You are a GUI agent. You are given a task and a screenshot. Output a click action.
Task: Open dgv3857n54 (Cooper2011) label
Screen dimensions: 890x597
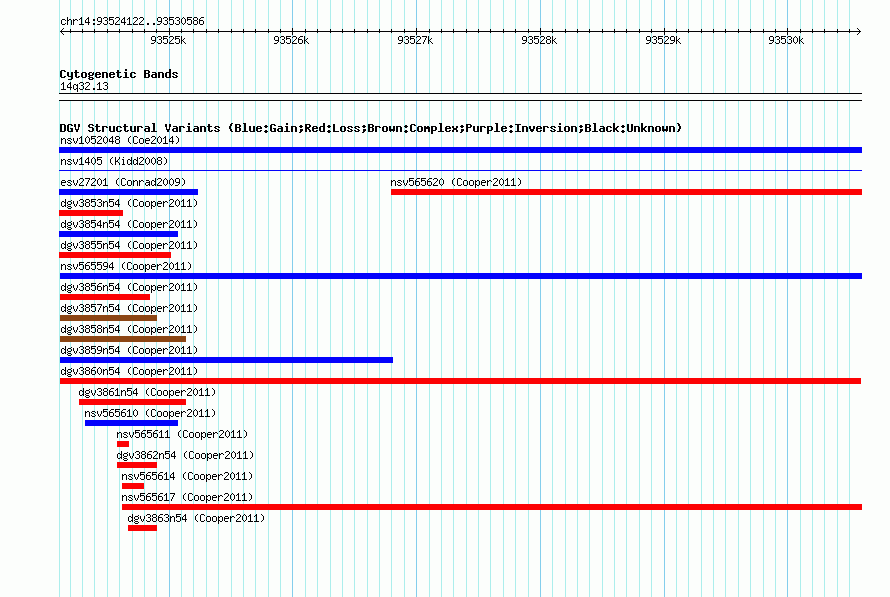(129, 308)
